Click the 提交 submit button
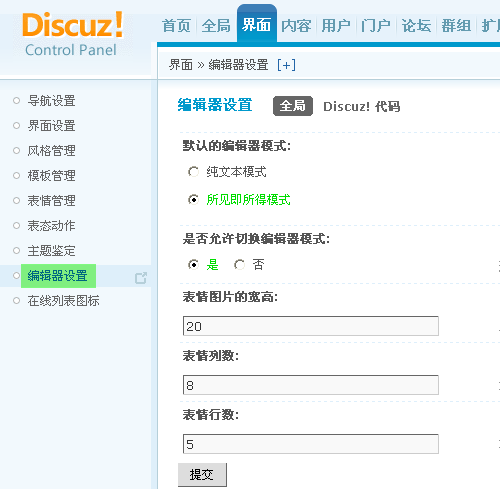 pos(202,475)
